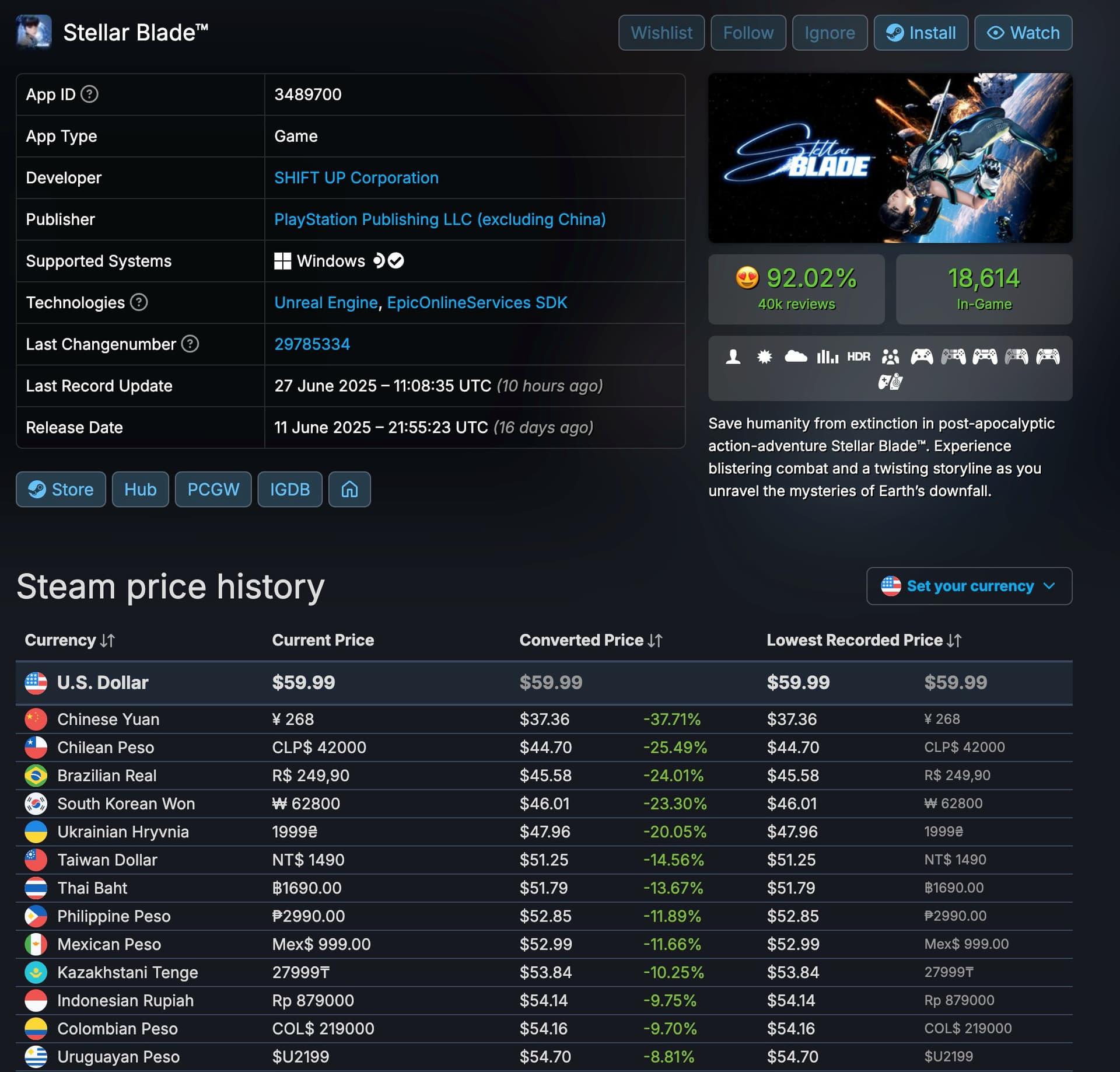Click the U.S. Dollar flag icon
This screenshot has width=1120, height=1072.
click(36, 682)
